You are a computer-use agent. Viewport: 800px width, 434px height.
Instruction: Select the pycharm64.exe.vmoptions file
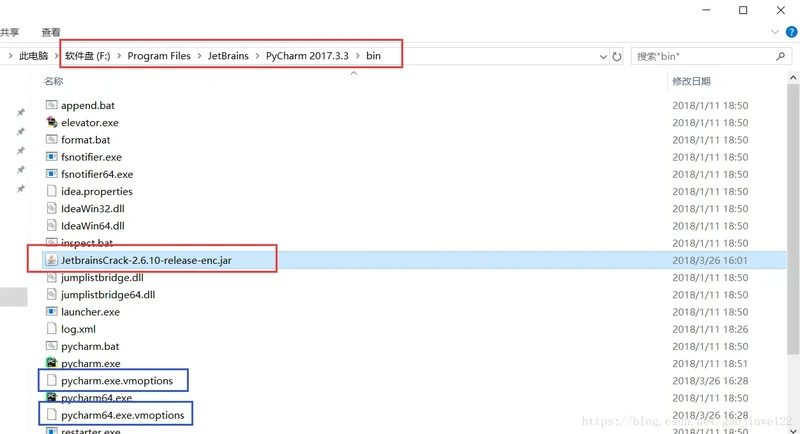coord(122,415)
